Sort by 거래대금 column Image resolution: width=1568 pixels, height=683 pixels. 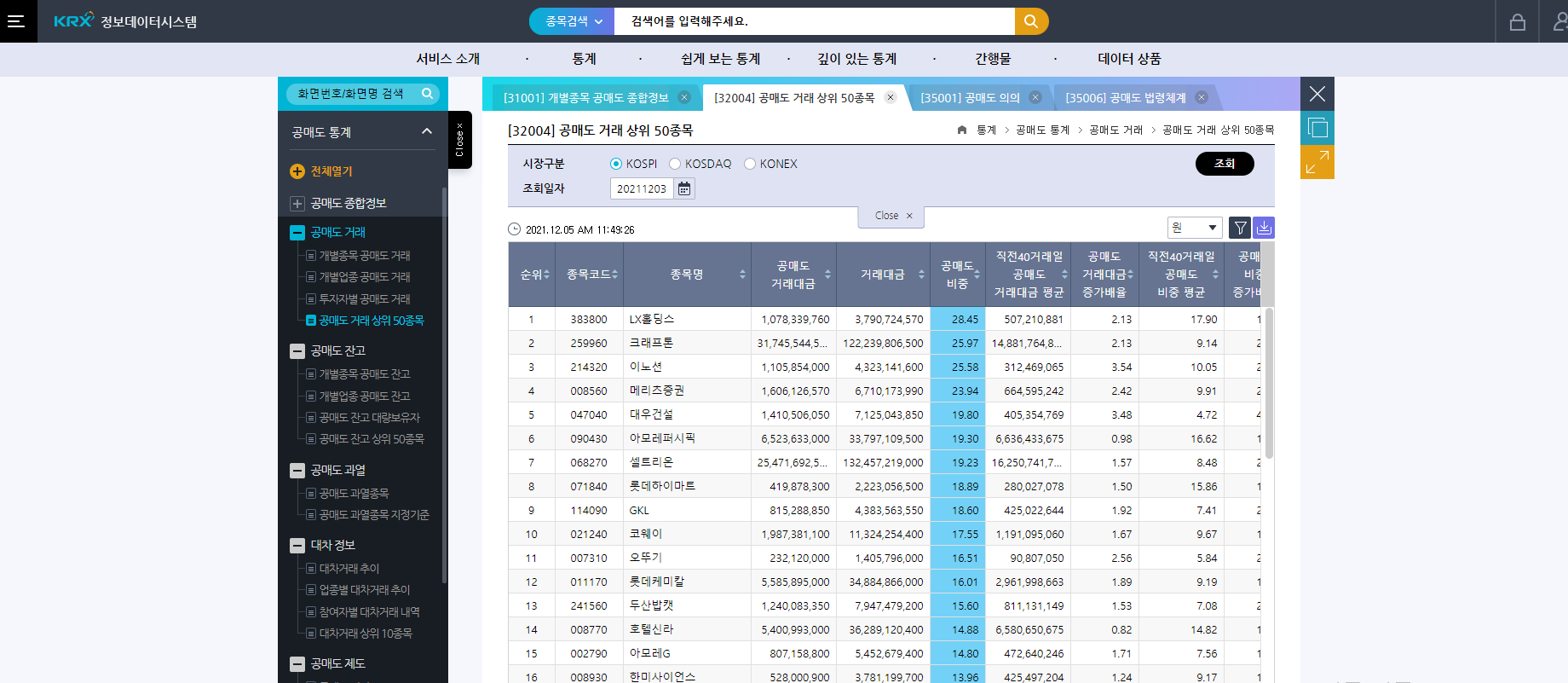921,274
